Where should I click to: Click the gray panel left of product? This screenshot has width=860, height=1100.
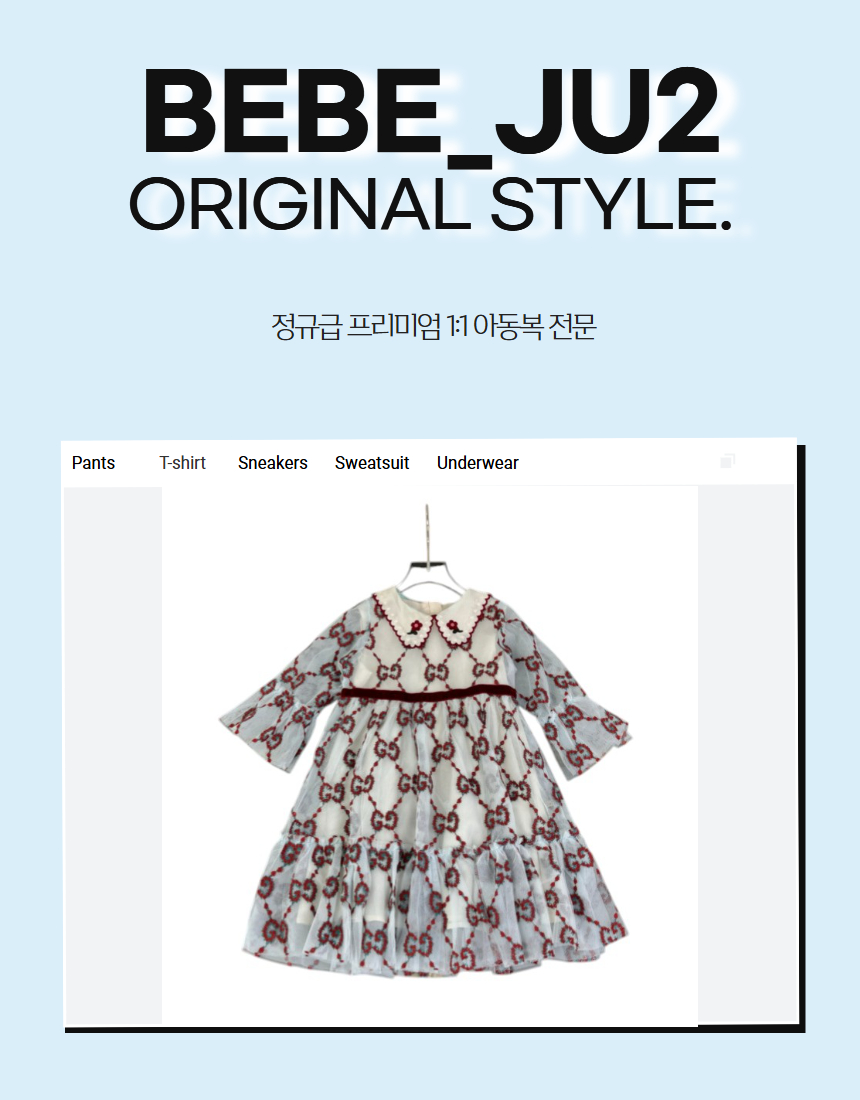(x=113, y=756)
